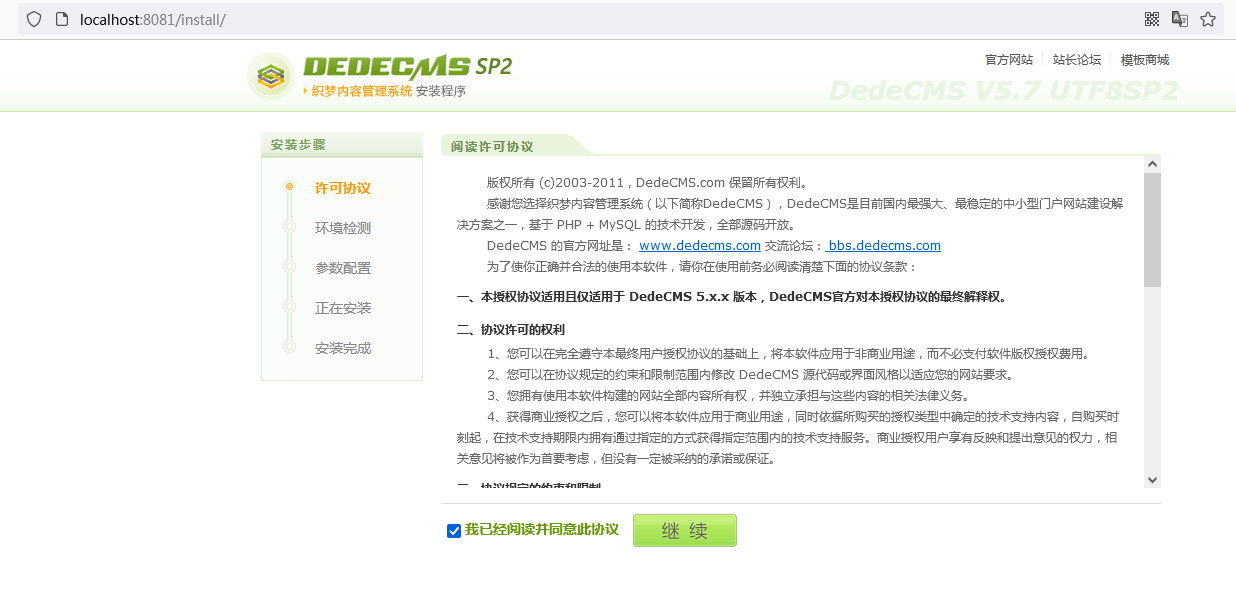Click the 我已经阅读并同意此协议 label text

coord(541,530)
